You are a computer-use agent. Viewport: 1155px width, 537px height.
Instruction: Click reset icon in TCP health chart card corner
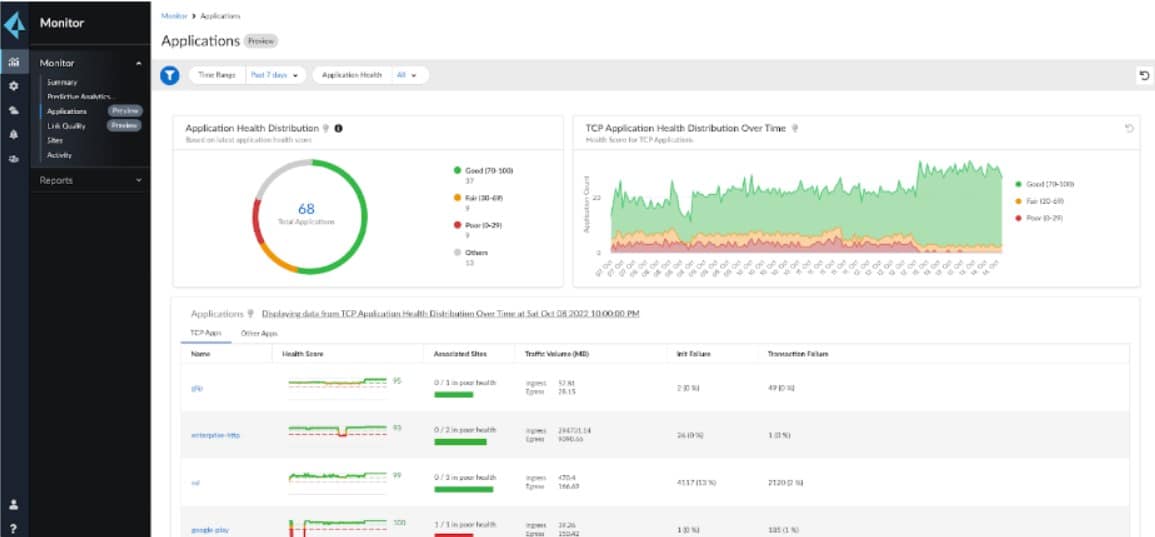point(1129,128)
